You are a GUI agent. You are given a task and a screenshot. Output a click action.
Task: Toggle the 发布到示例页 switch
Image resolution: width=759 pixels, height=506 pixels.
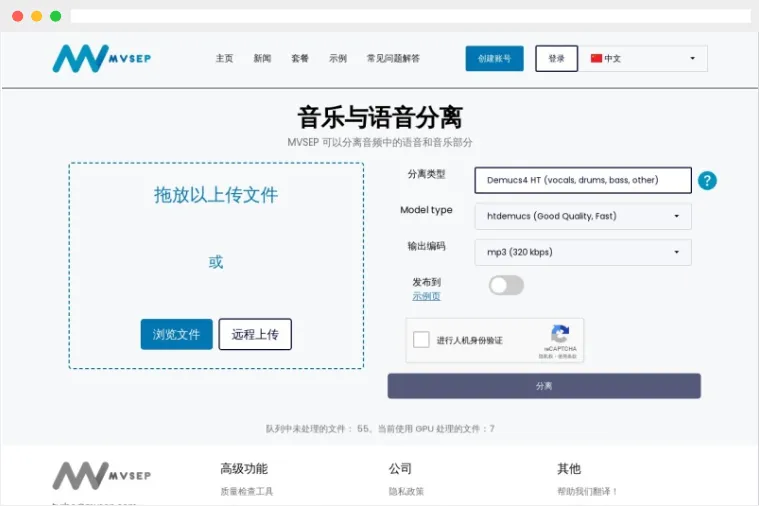(x=506, y=286)
